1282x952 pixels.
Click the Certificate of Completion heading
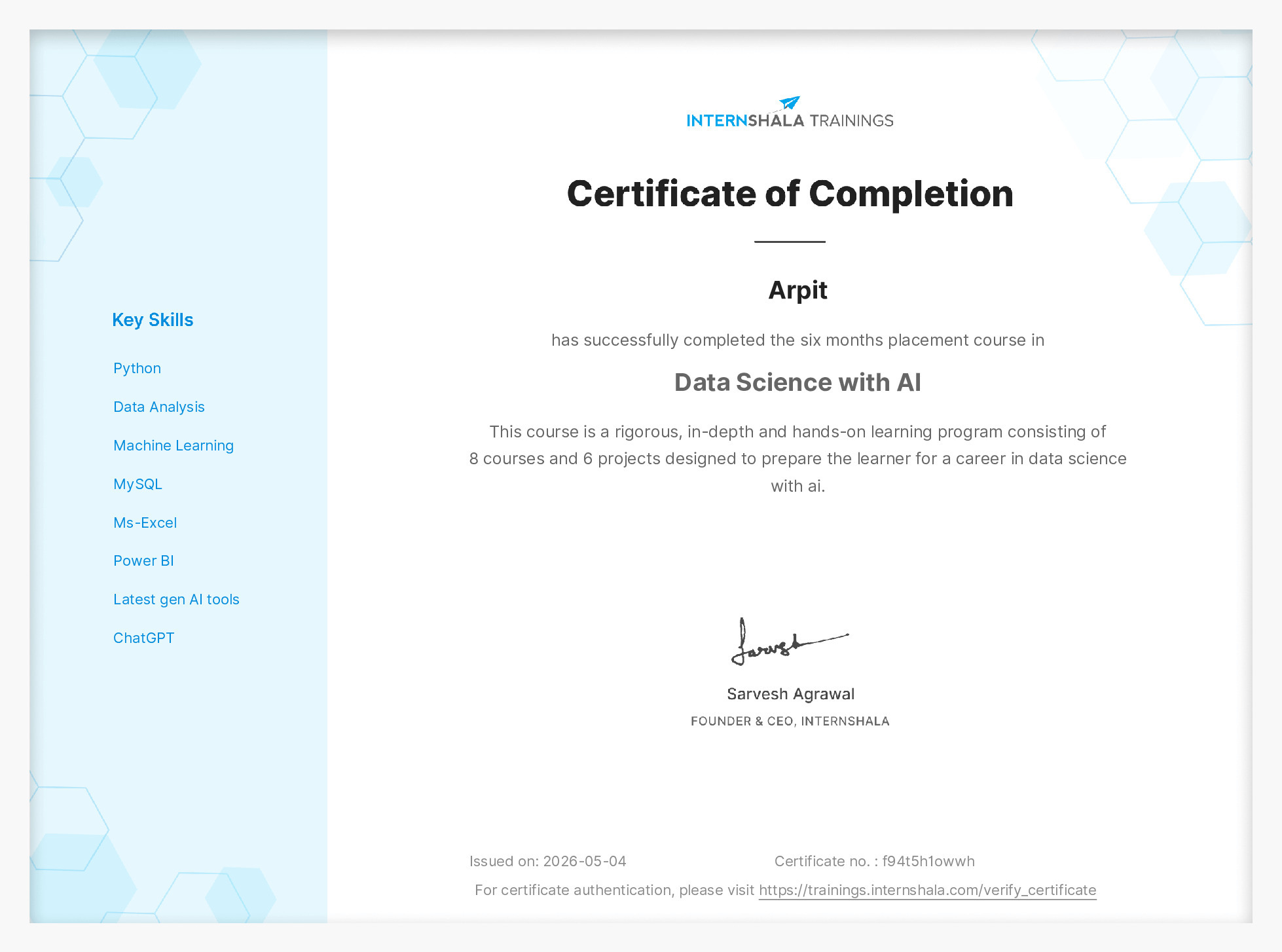790,194
